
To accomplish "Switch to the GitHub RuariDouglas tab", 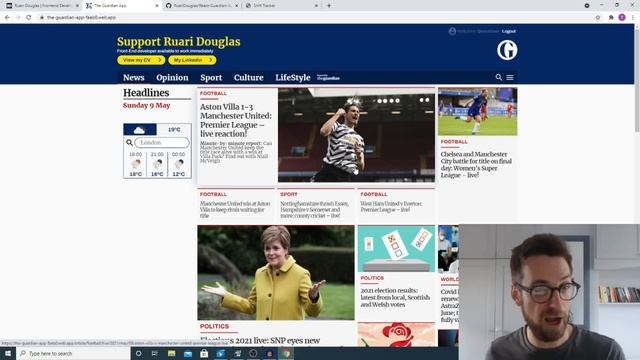I will tap(202, 6).
